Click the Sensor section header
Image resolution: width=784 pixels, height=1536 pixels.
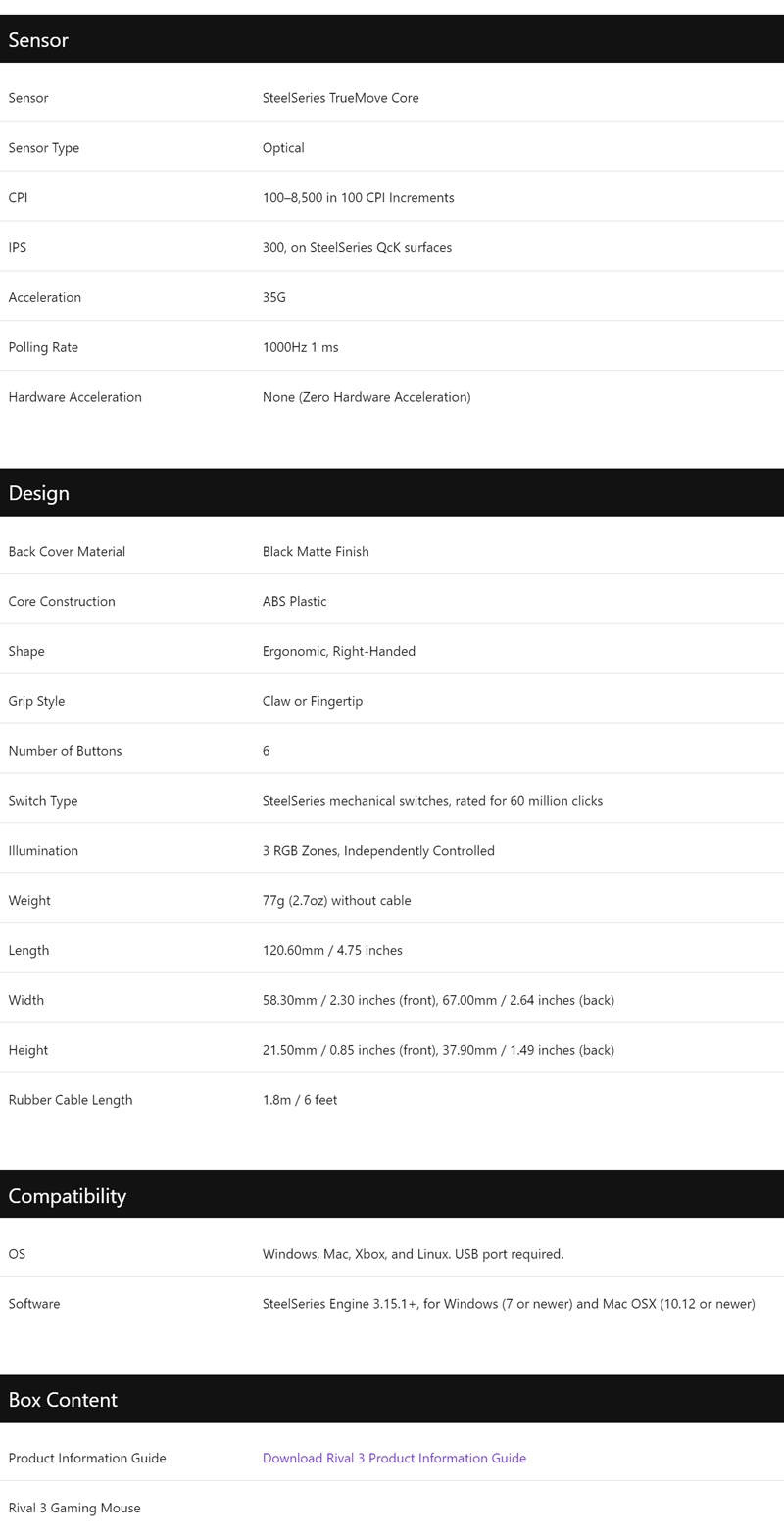click(392, 39)
